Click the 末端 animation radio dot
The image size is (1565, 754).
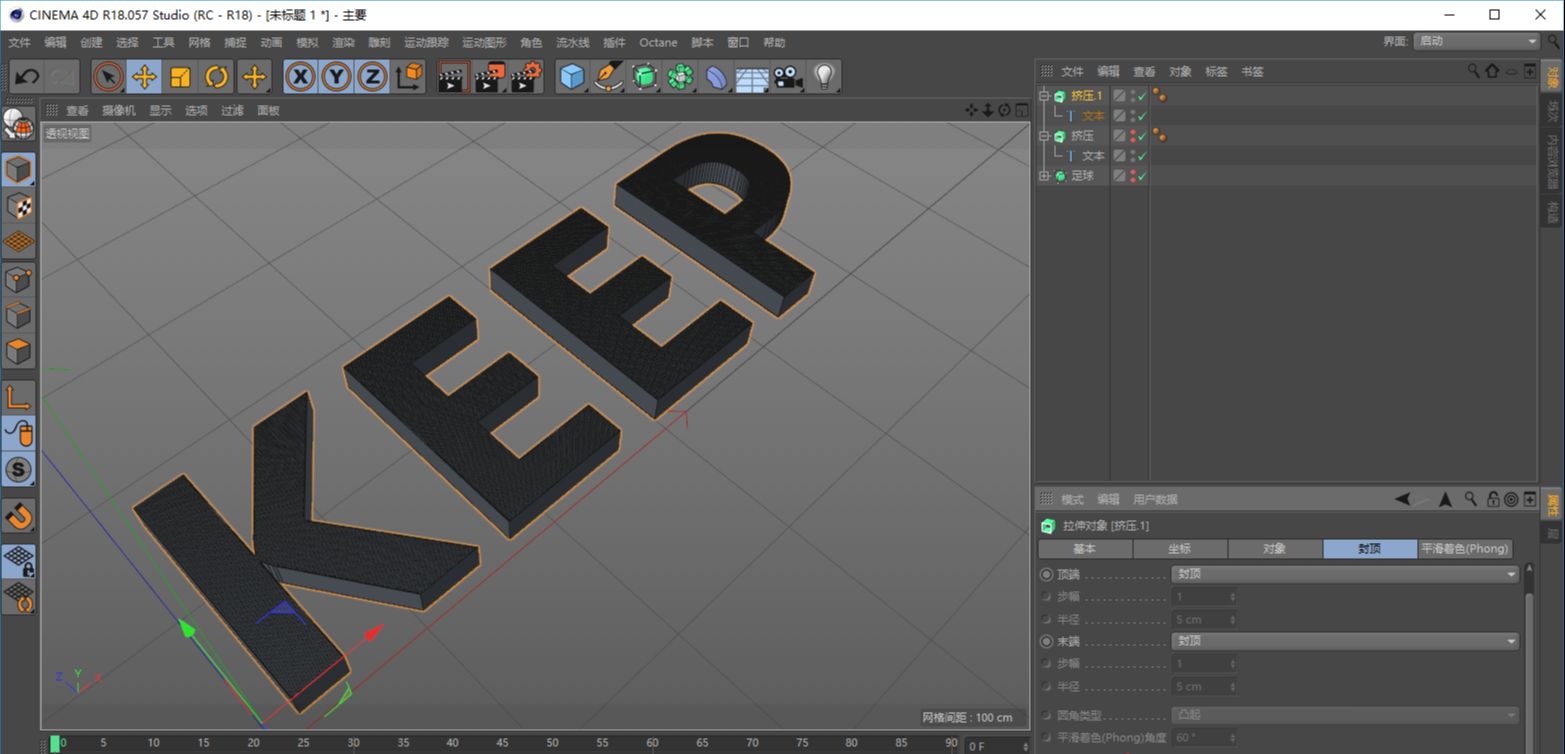pos(1047,642)
